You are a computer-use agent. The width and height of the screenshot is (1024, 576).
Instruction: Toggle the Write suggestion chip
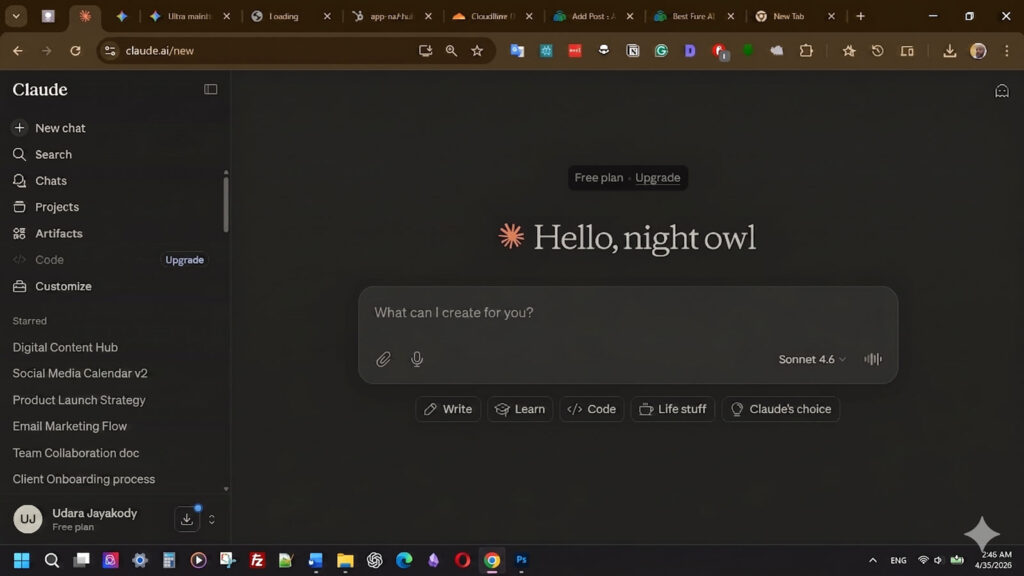click(x=447, y=409)
